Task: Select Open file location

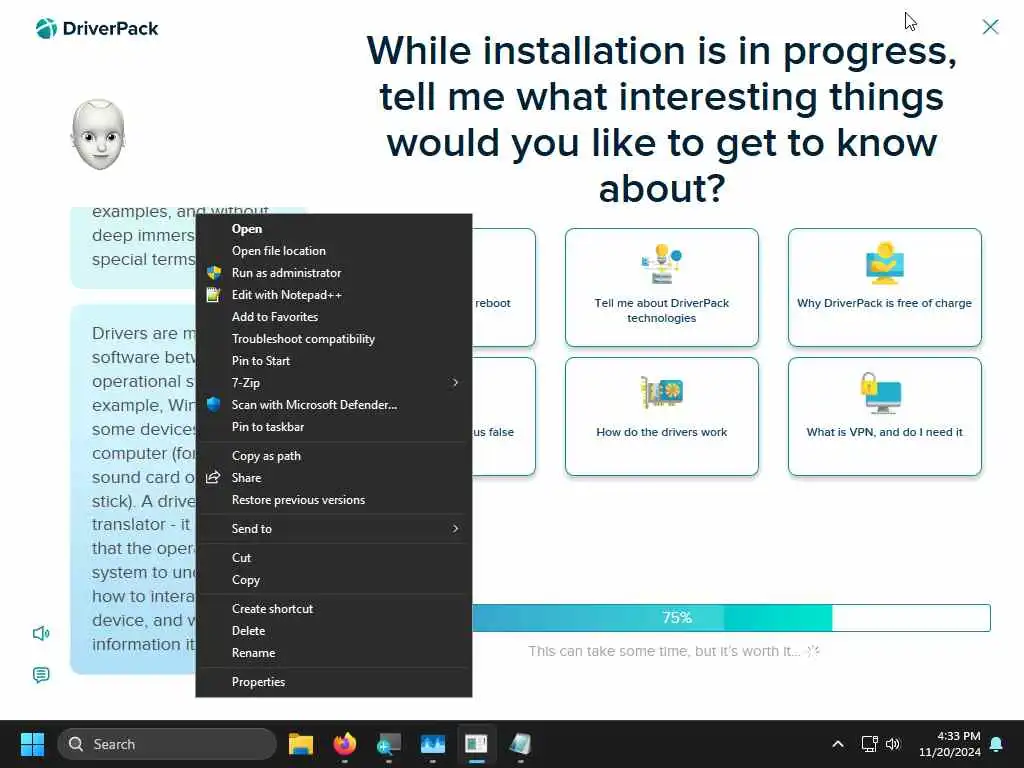Action: pos(334,251)
